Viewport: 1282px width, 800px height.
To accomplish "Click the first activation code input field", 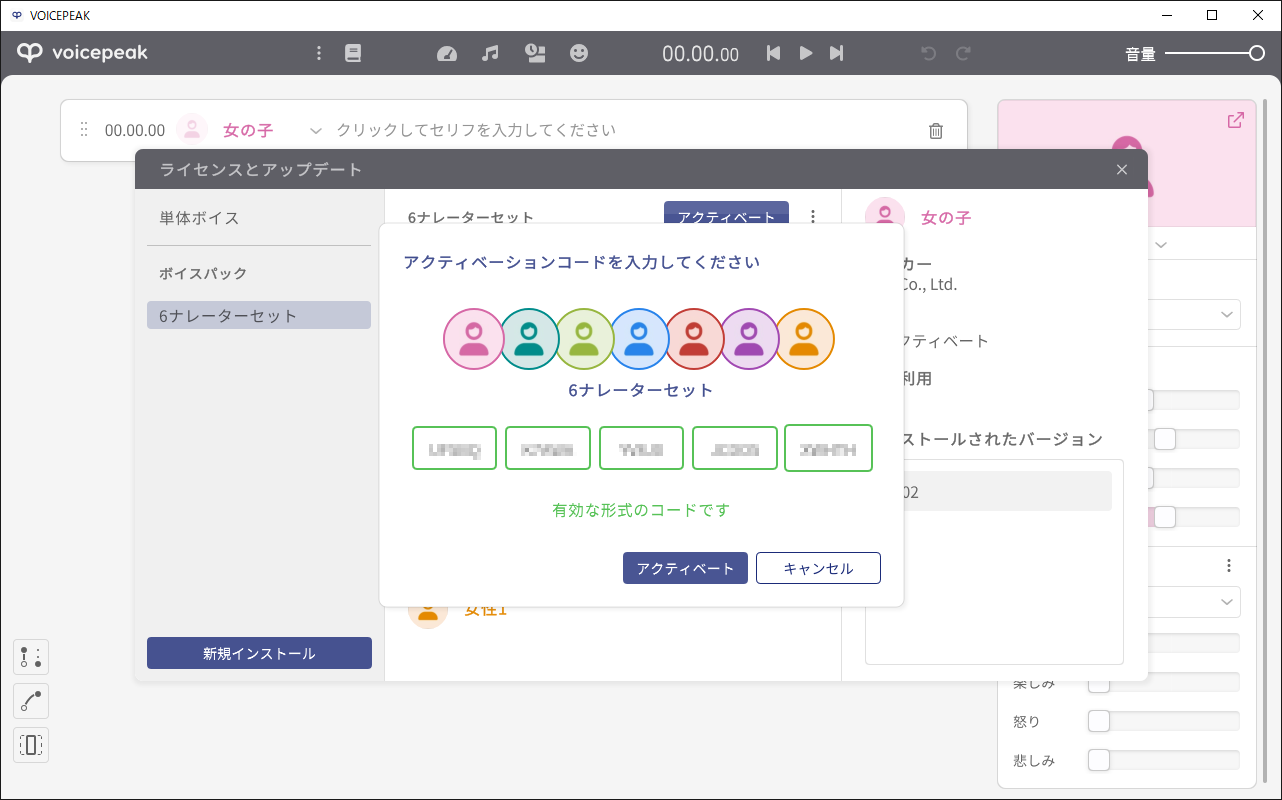I will coord(454,448).
